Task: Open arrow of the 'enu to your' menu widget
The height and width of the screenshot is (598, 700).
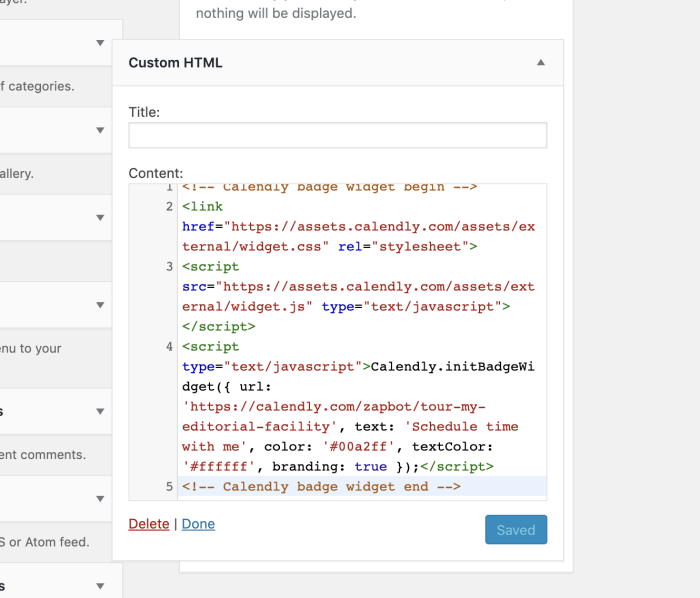Action: click(x=100, y=305)
